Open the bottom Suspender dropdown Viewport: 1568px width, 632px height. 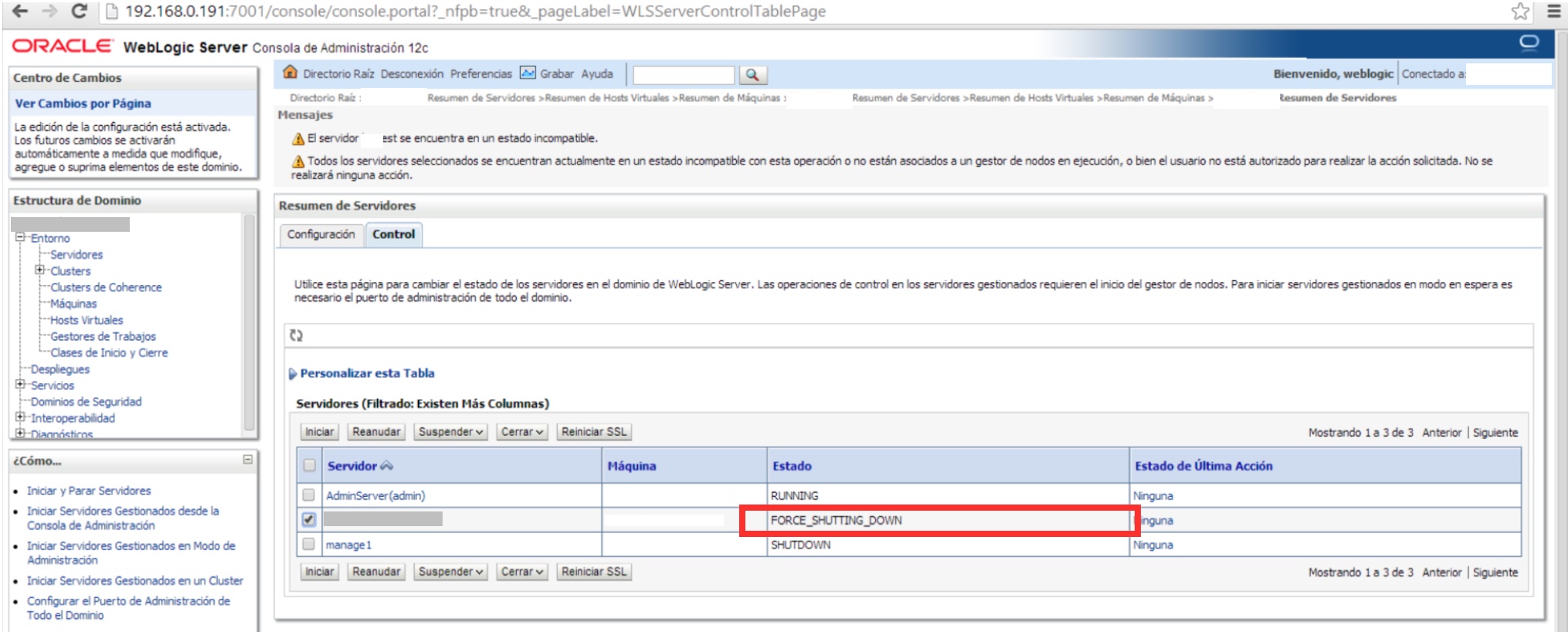451,572
